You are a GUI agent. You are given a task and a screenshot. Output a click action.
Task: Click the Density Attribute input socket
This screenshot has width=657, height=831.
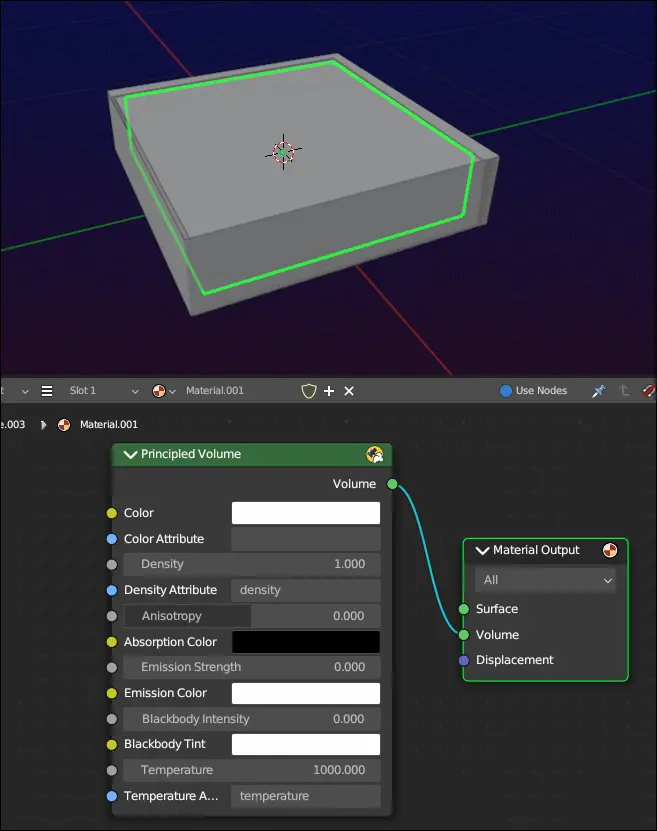111,590
